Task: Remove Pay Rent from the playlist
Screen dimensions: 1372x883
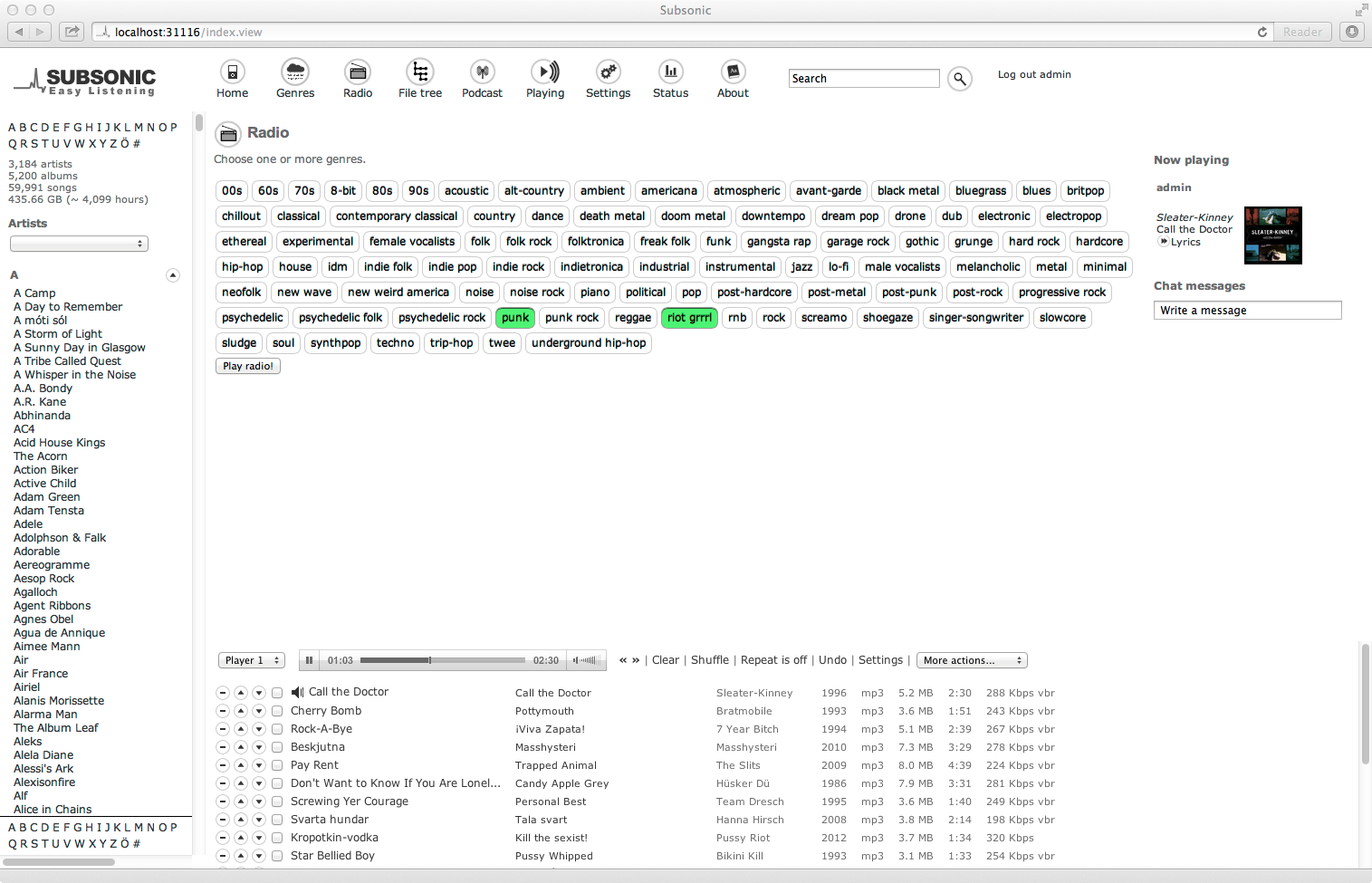Action: pyautogui.click(x=223, y=765)
